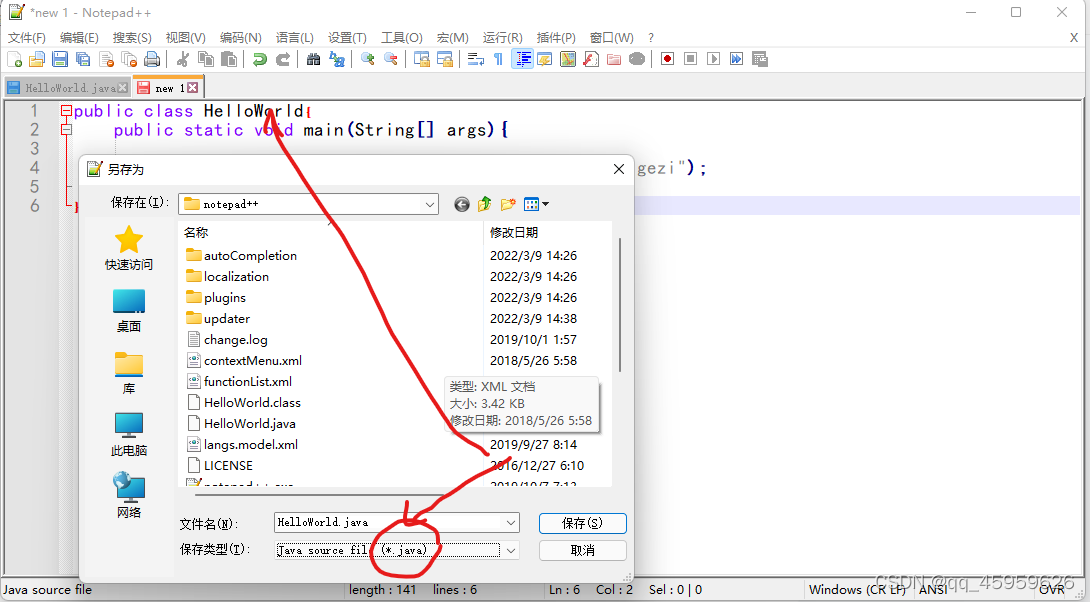The image size is (1090, 602).
Task: Click the Playback macro icon
Action: pyautogui.click(x=713, y=59)
